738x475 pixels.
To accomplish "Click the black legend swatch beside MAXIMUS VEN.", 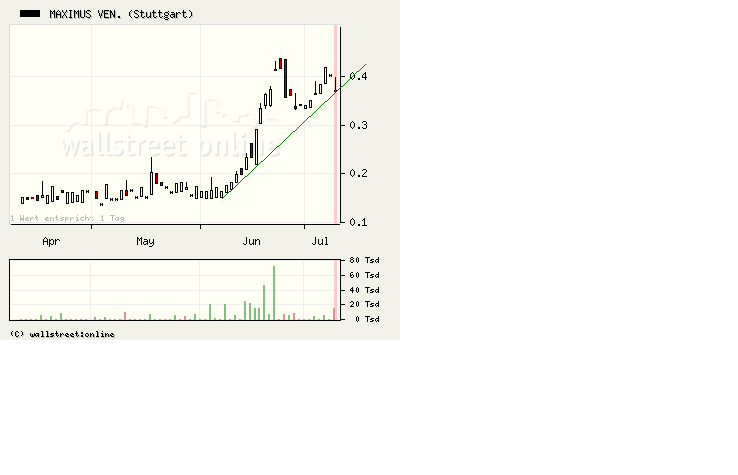I will [x=30, y=14].
